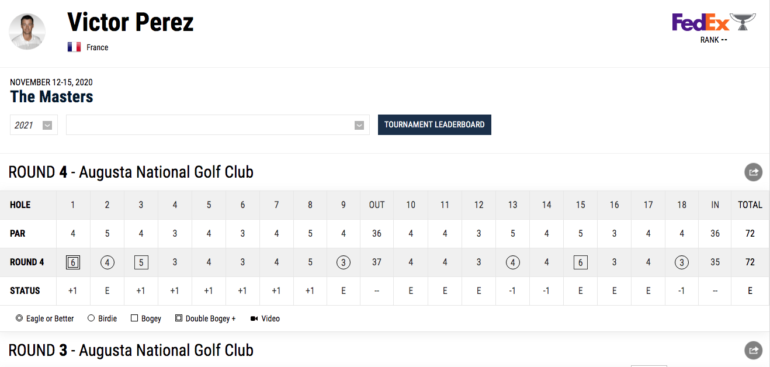Image resolution: width=770 pixels, height=367 pixels.
Task: Click the tournament dropdown arrow
Action: pyautogui.click(x=359, y=125)
